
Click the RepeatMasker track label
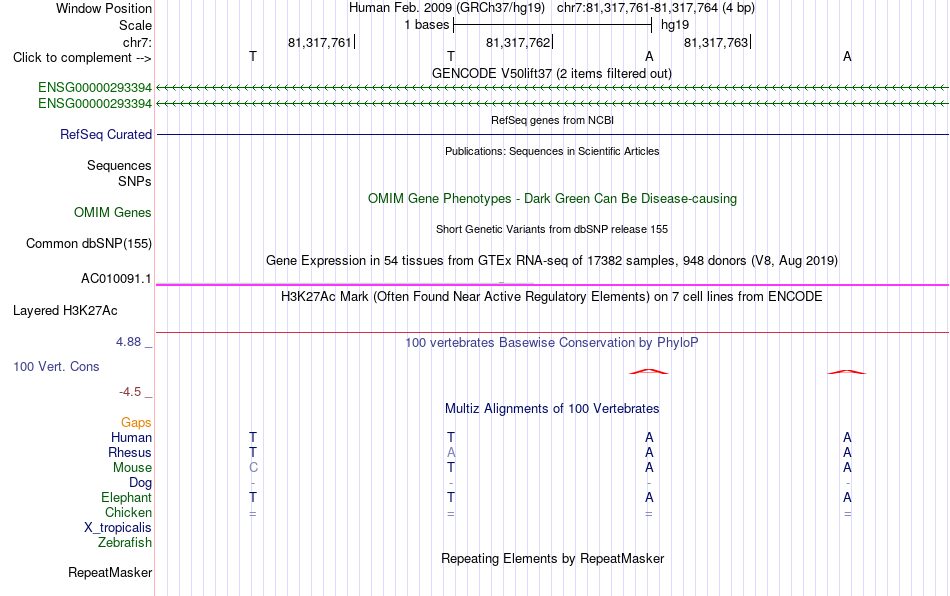point(110,572)
